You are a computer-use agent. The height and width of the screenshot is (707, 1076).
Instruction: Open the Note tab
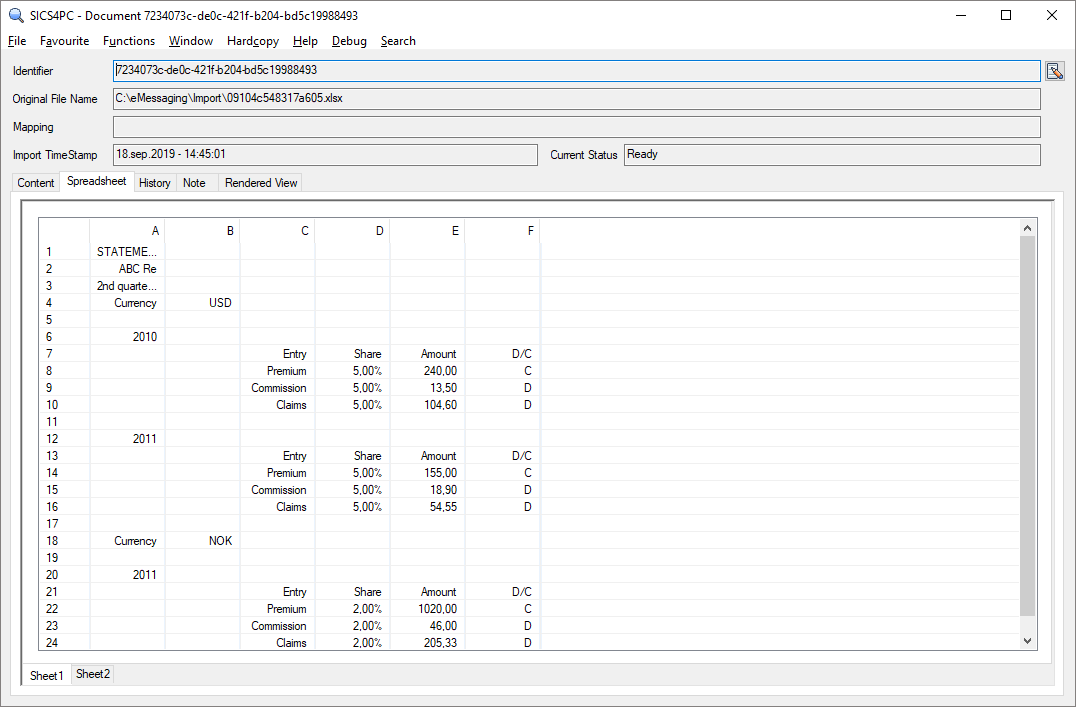(x=194, y=182)
